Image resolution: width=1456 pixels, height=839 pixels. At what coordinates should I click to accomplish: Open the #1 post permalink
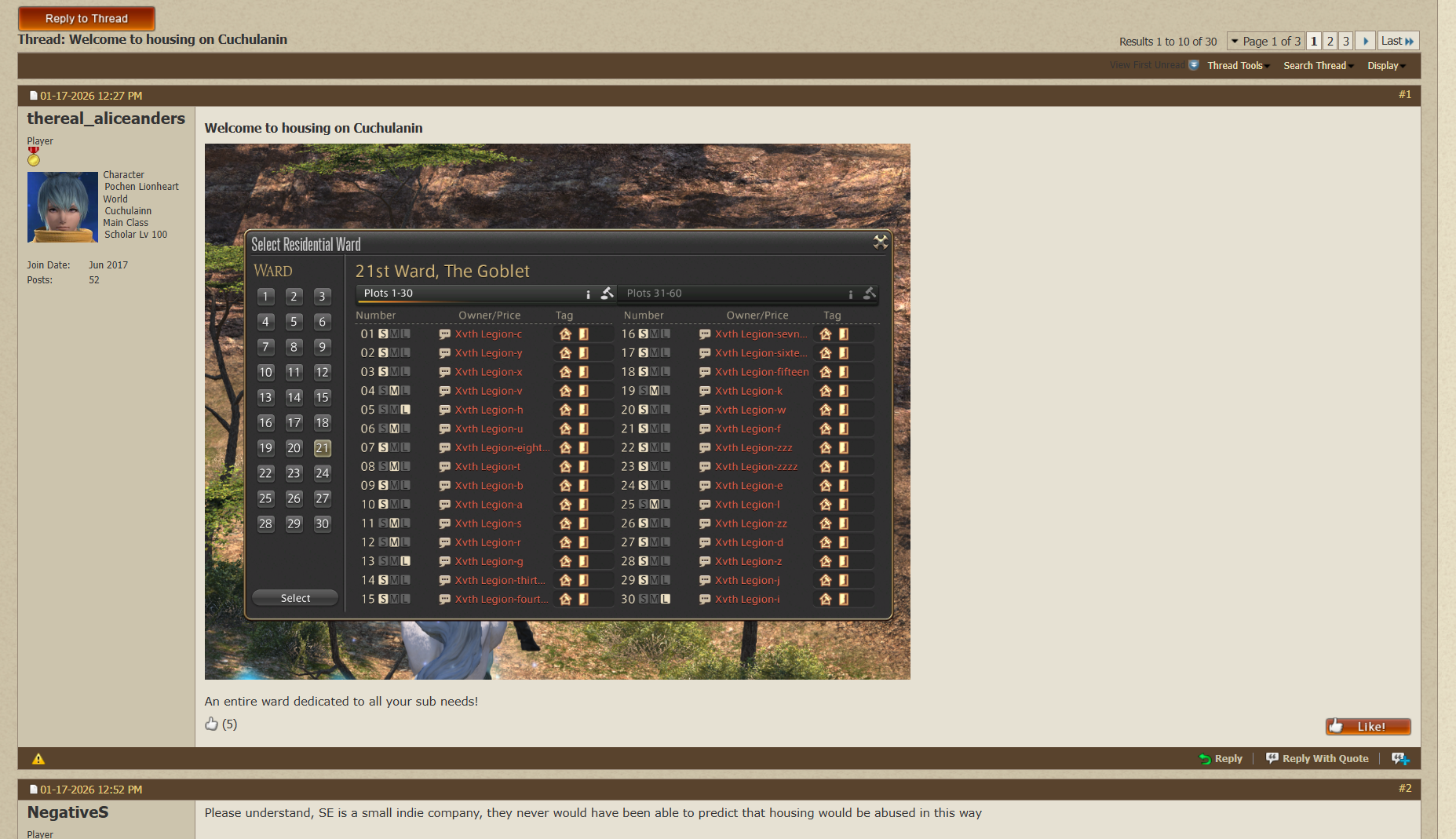(1405, 94)
